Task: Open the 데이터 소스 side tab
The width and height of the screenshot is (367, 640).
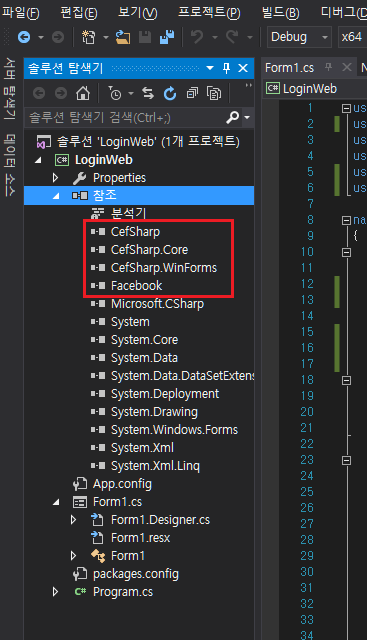Action: pyautogui.click(x=9, y=164)
